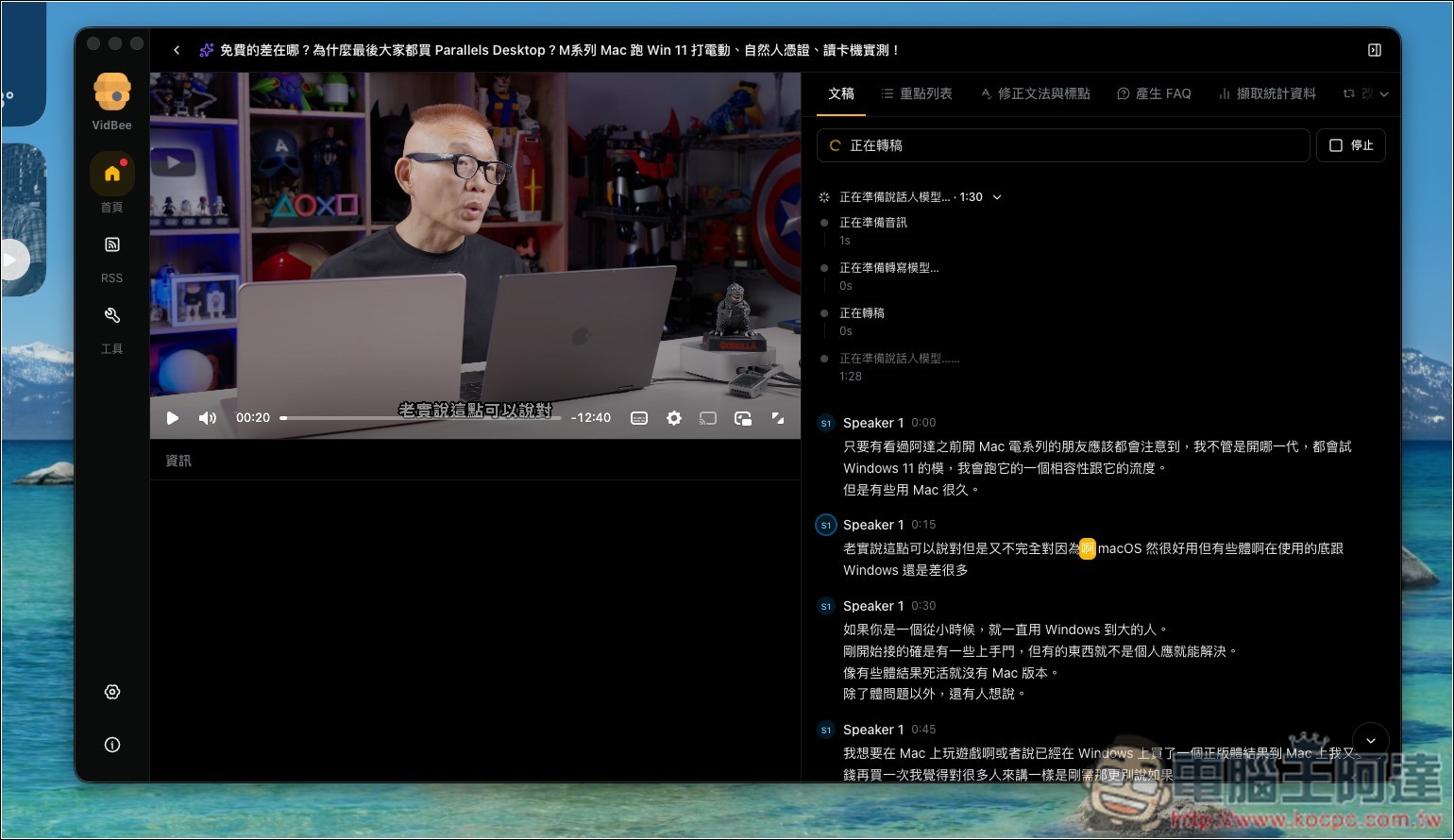
Task: Cast the video via AirPlay icon
Action: [x=708, y=418]
